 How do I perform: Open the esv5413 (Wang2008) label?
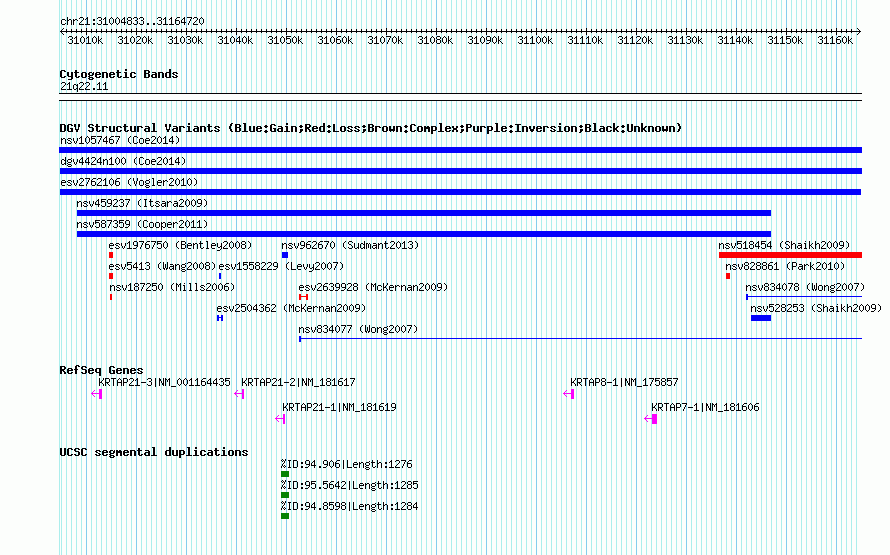coord(162,266)
